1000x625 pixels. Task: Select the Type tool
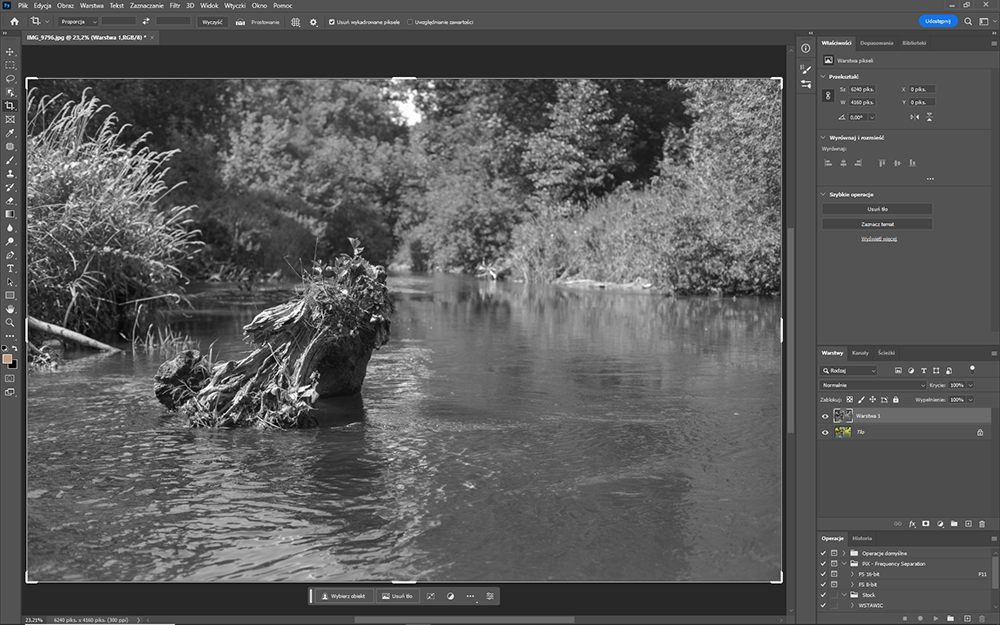pos(10,268)
